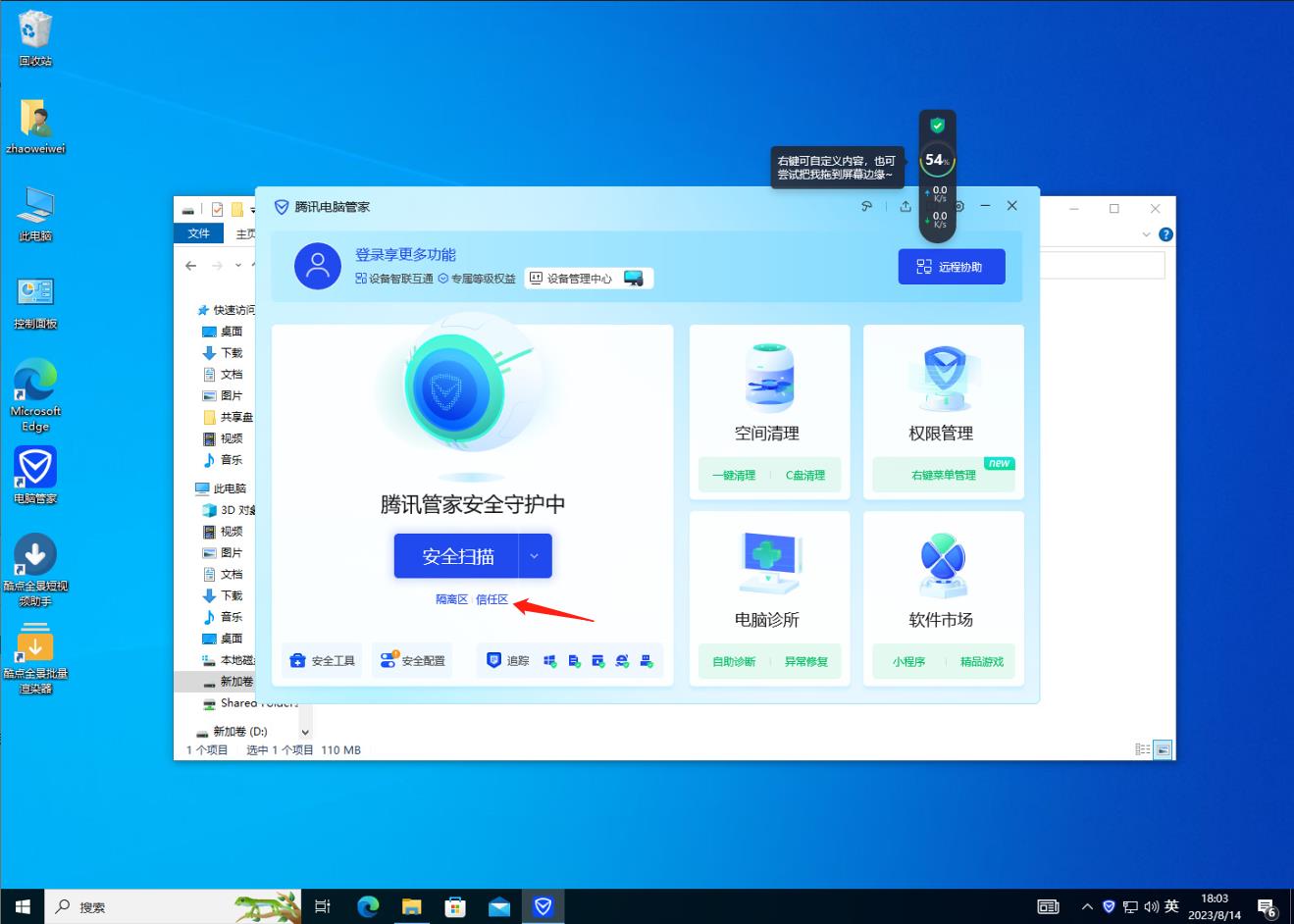Image resolution: width=1294 pixels, height=924 pixels.
Task: Open the 空间清理 feature icon
Action: (x=769, y=378)
